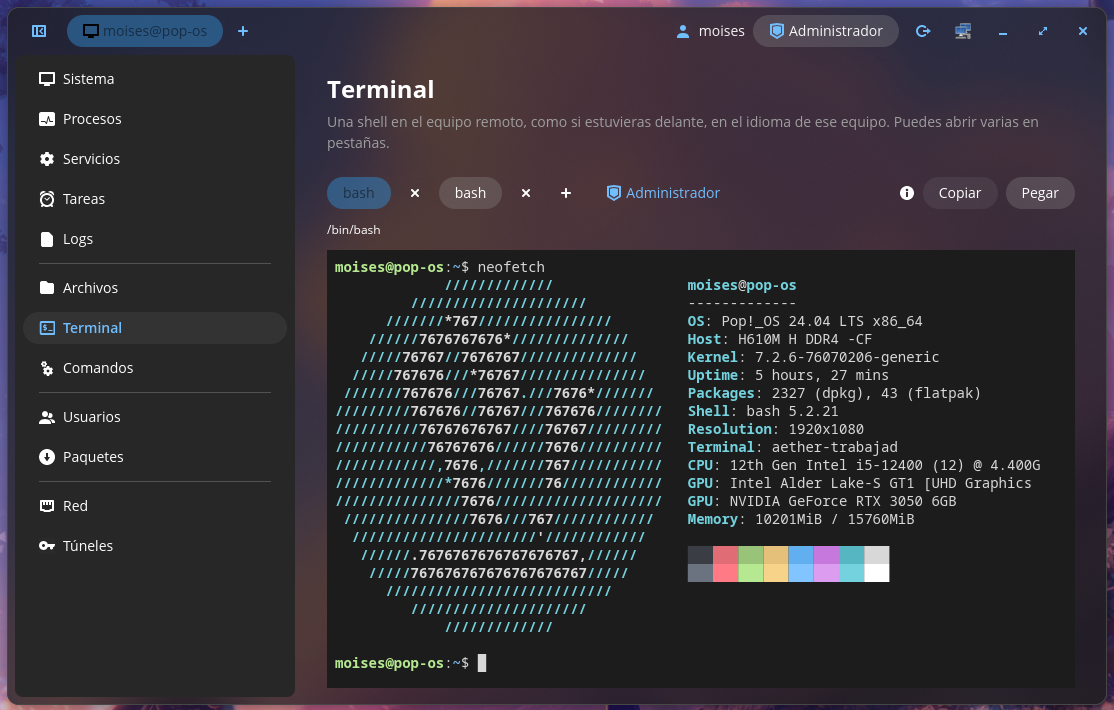Click the Copiar button
This screenshot has height=710, width=1114.
coord(960,193)
